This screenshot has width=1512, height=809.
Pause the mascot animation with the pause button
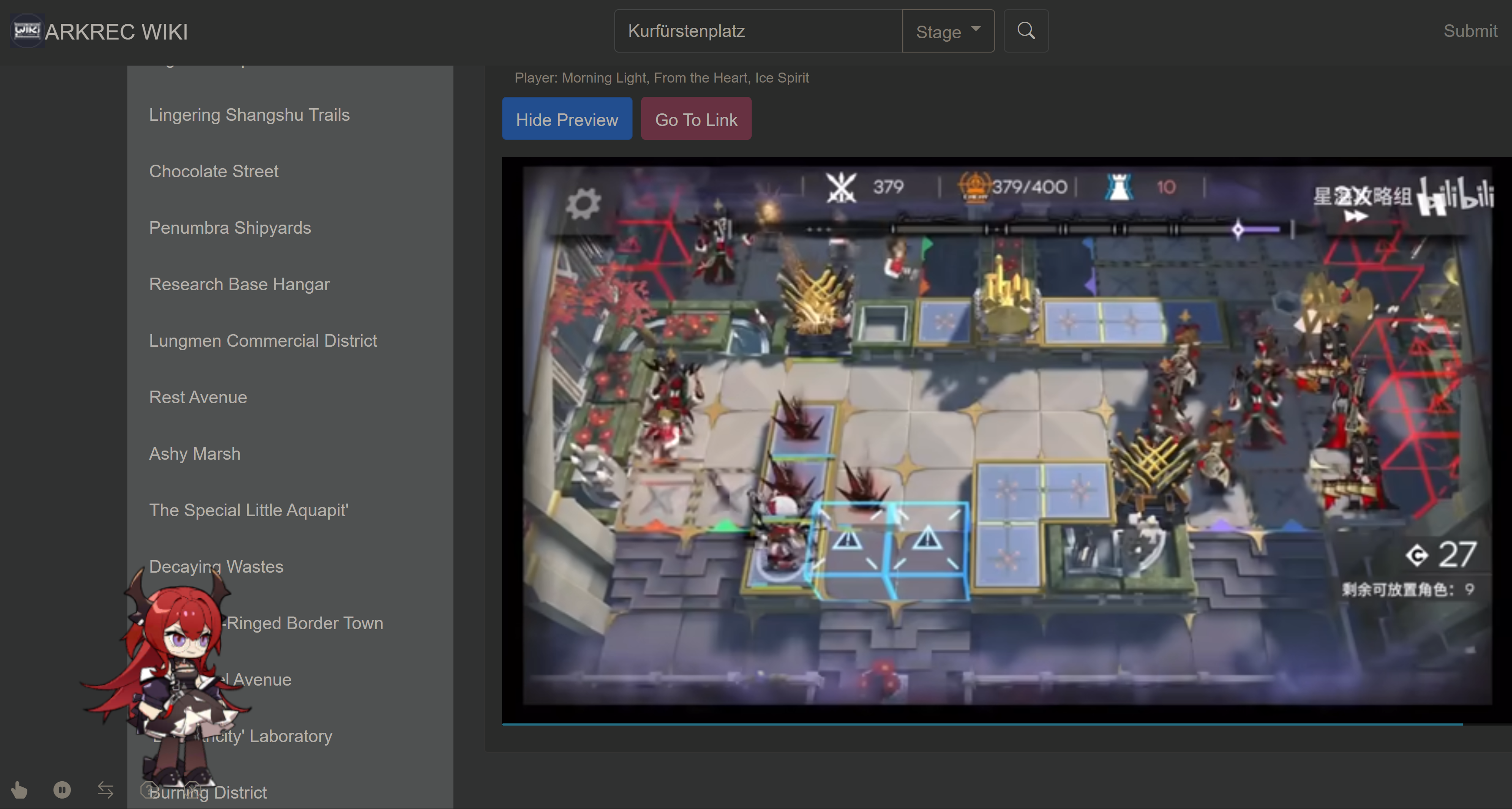tap(62, 789)
